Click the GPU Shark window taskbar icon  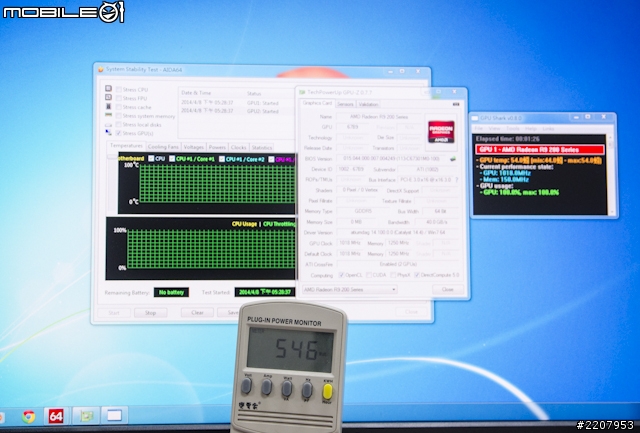pyautogui.click(x=114, y=416)
